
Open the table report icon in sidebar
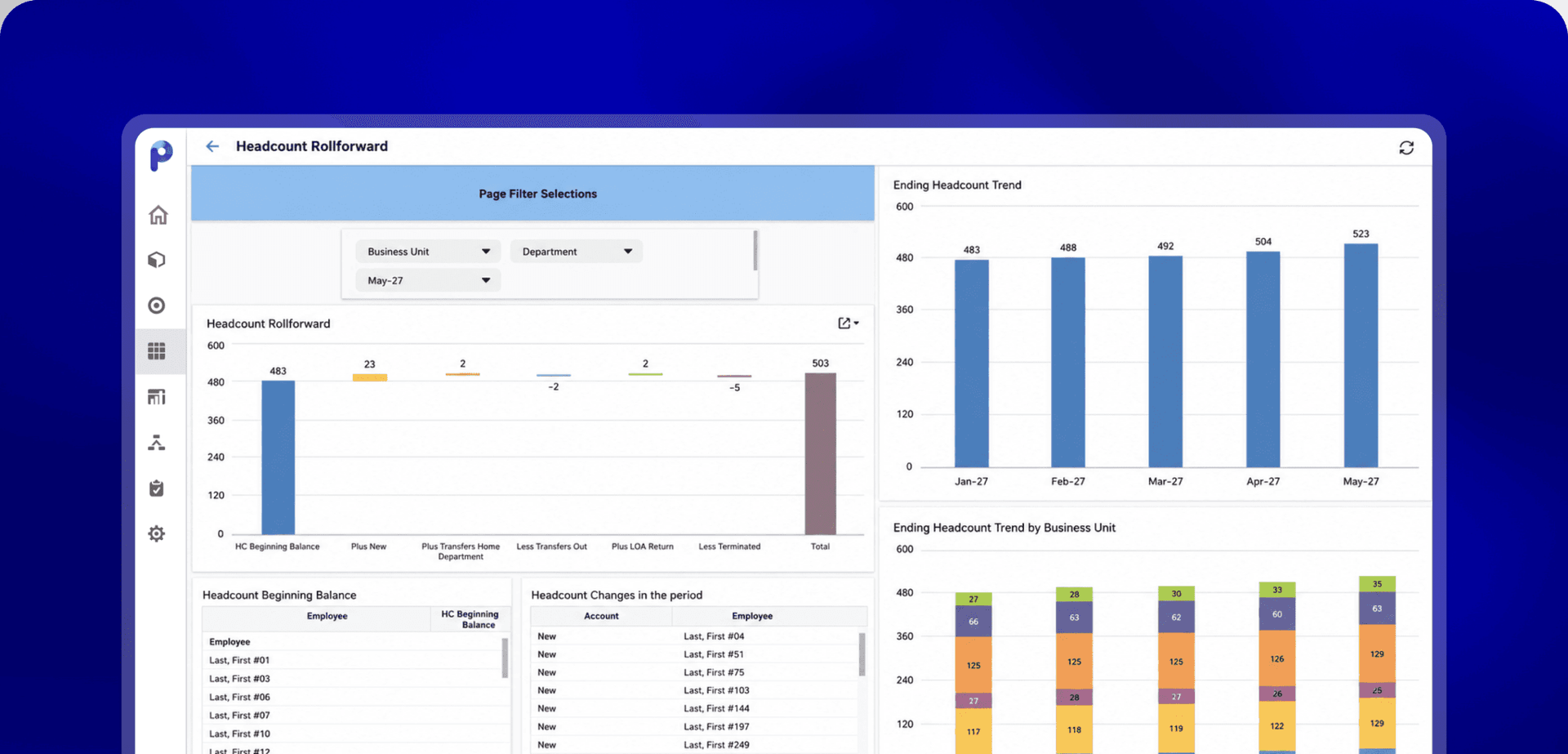coord(157,397)
